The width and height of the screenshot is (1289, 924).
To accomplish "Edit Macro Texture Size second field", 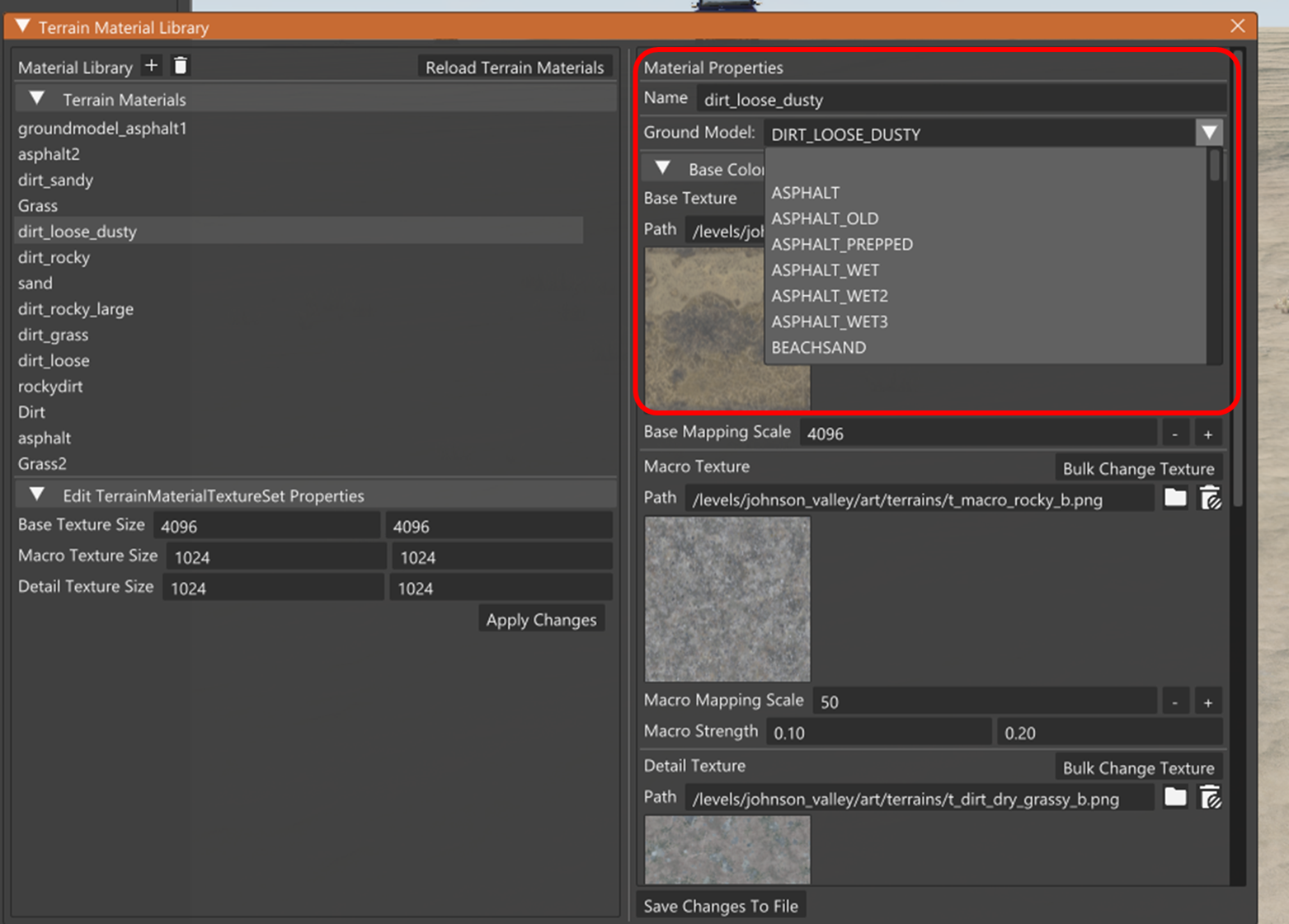I will click(502, 557).
